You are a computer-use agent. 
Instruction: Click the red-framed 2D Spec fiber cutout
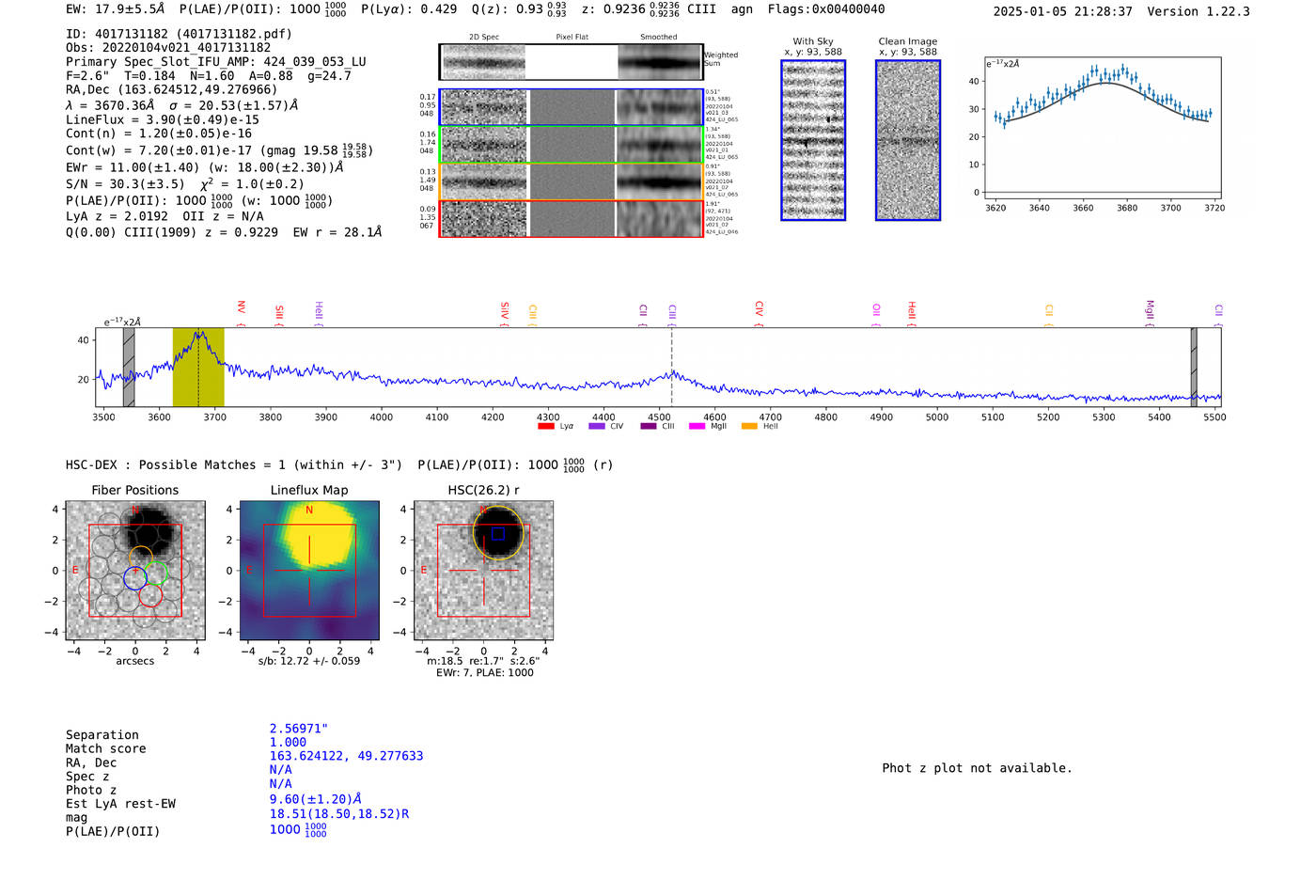coord(484,219)
